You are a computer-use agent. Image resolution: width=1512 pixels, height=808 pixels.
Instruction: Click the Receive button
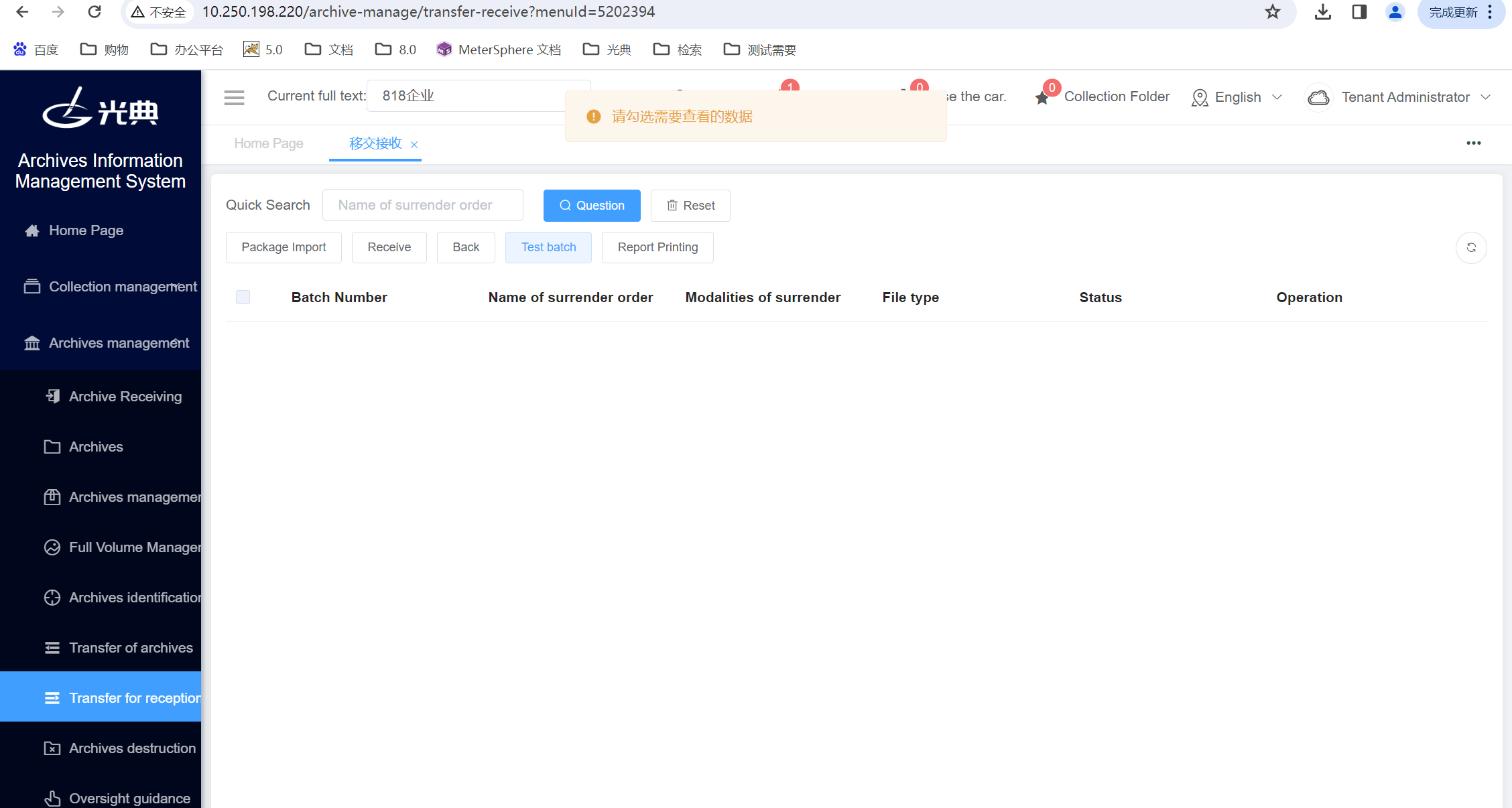(x=389, y=247)
